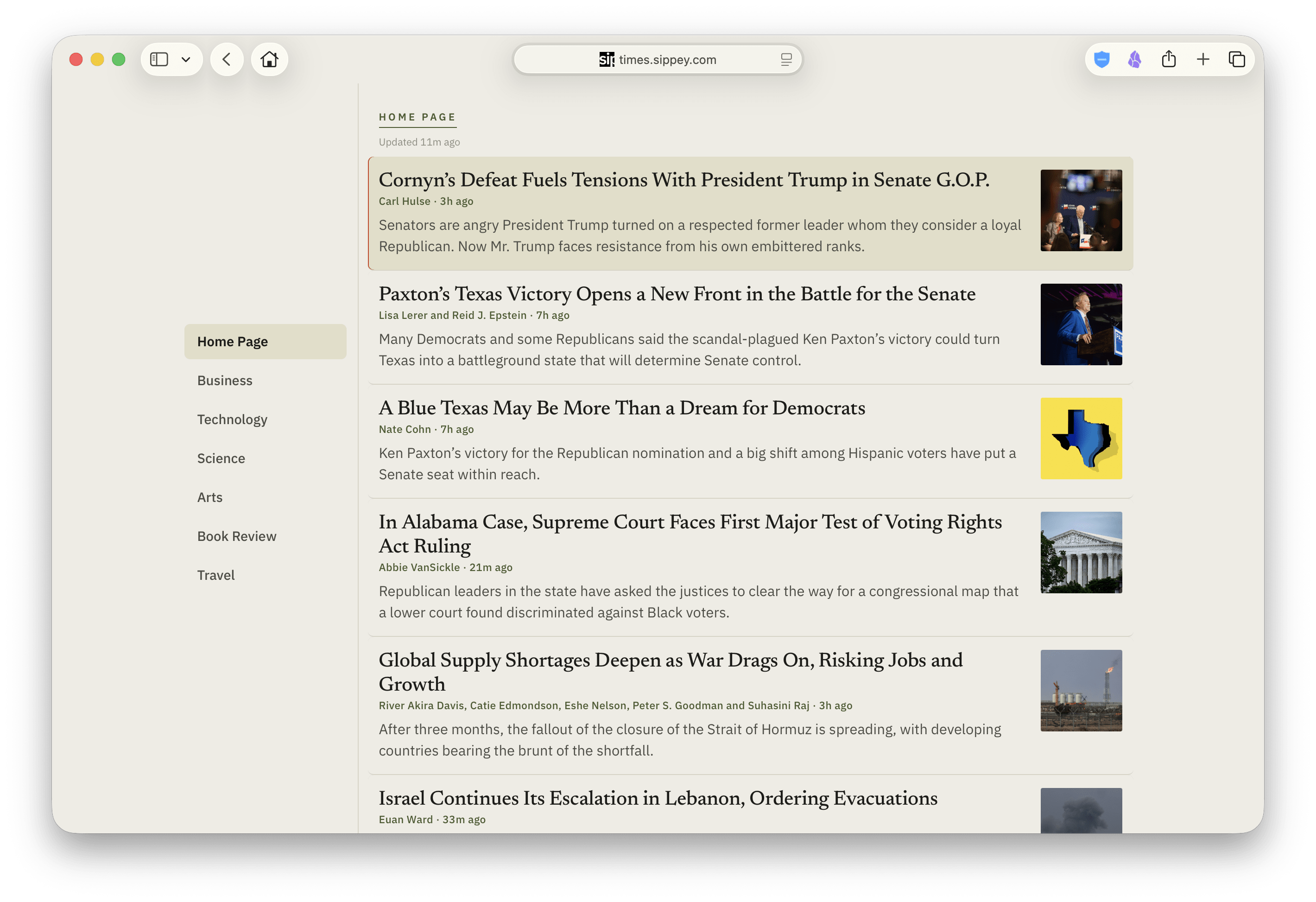Click byline 'Carl Hulse · 3h ago'
1316x902 pixels.
[426, 202]
